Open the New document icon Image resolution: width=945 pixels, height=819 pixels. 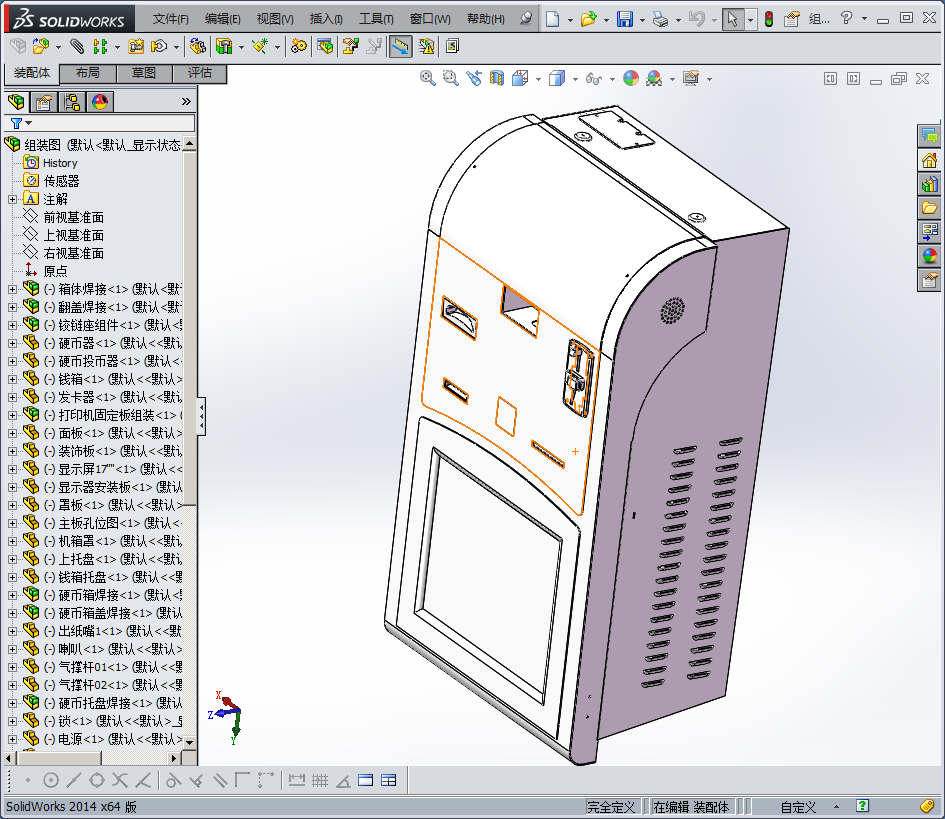[552, 19]
